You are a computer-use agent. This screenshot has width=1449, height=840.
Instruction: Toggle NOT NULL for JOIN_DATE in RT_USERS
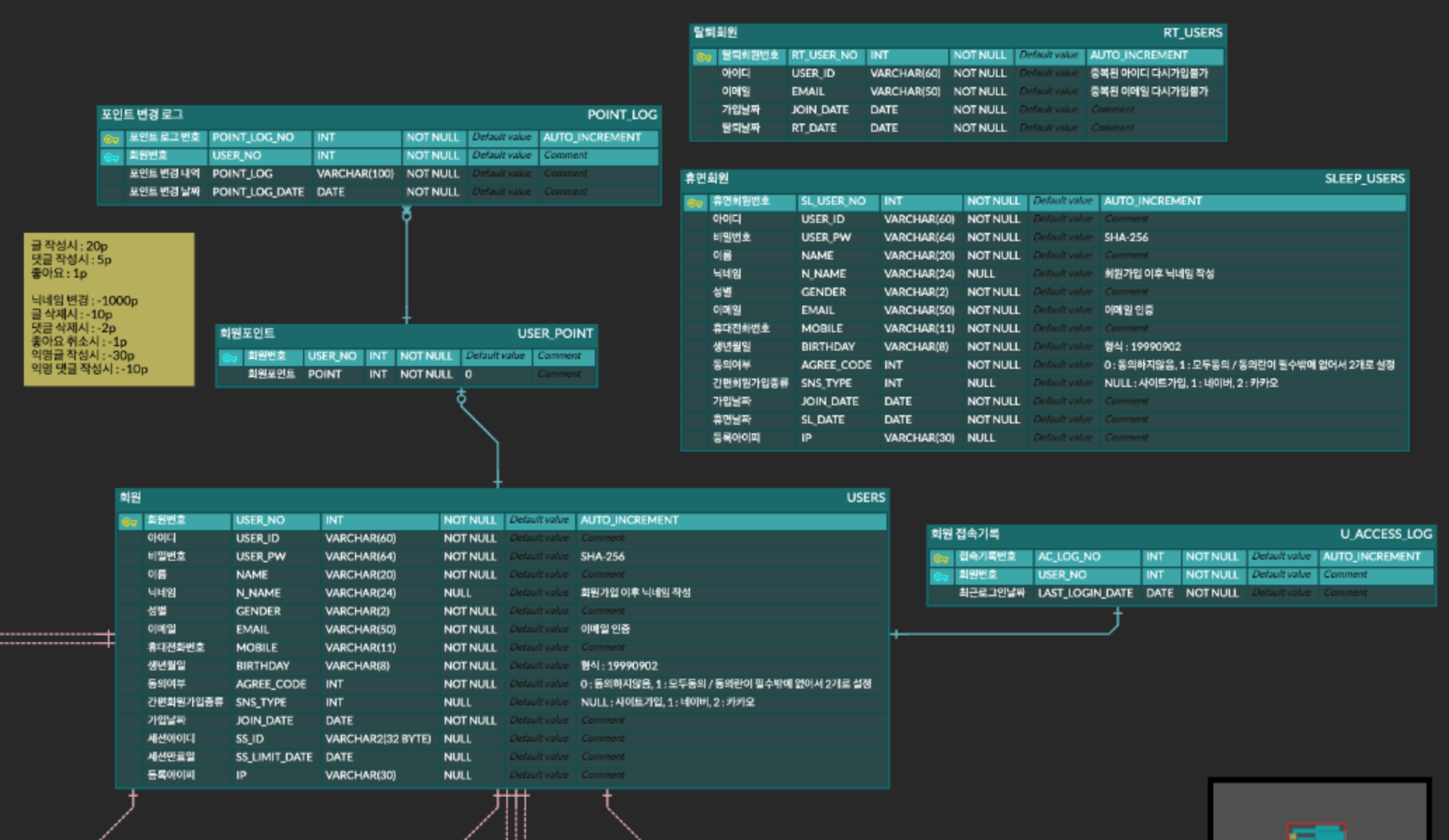coord(980,109)
